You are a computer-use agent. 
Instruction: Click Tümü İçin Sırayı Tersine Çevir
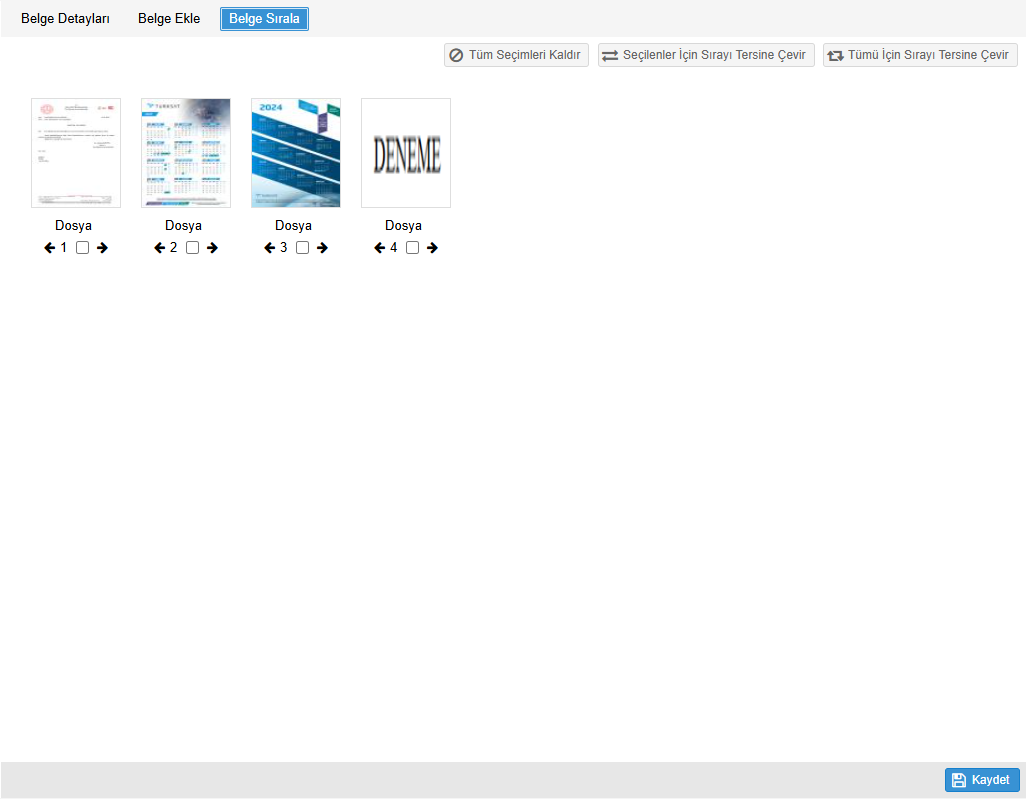[x=919, y=55]
